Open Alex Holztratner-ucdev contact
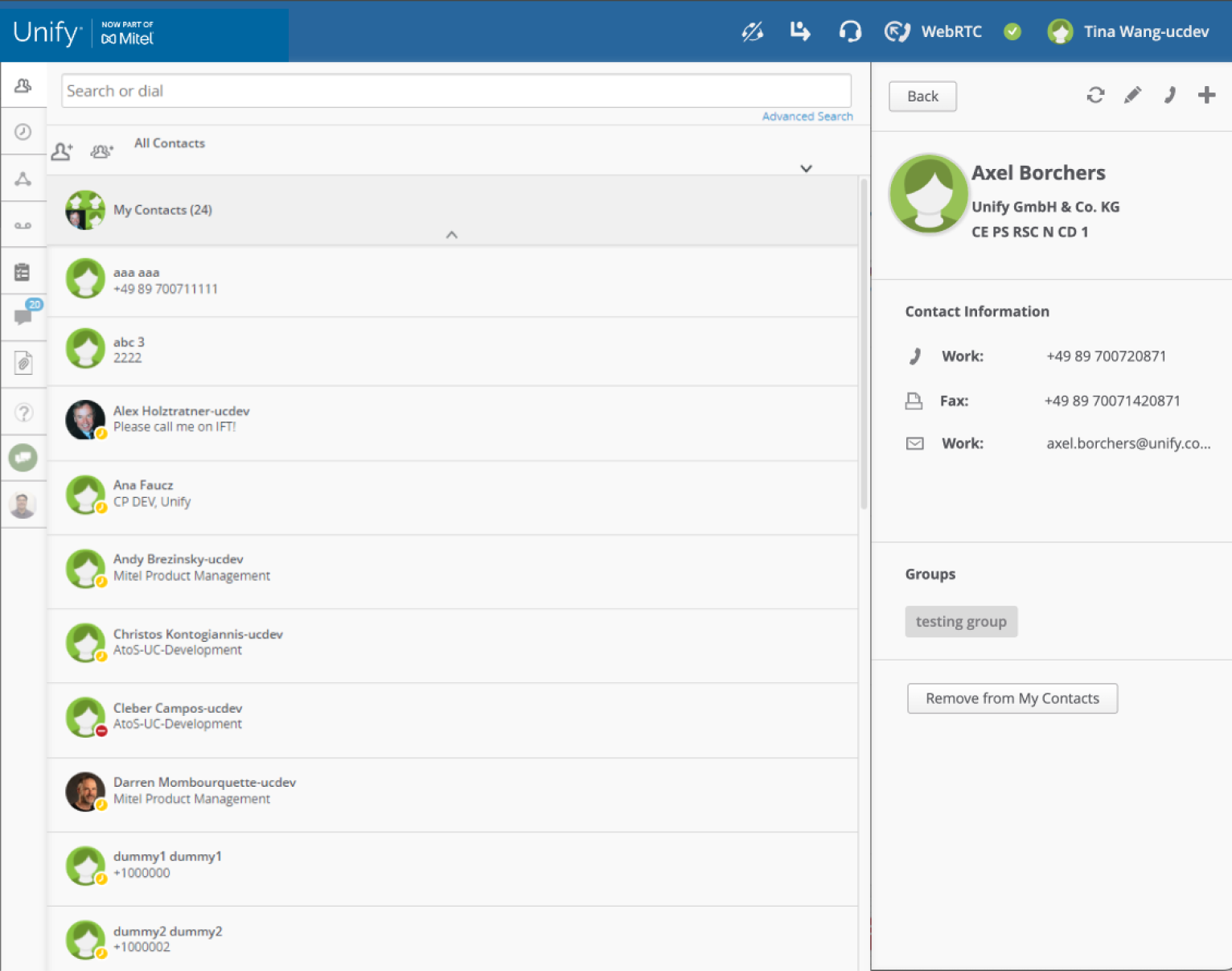The width and height of the screenshot is (1232, 971). pyautogui.click(x=453, y=423)
